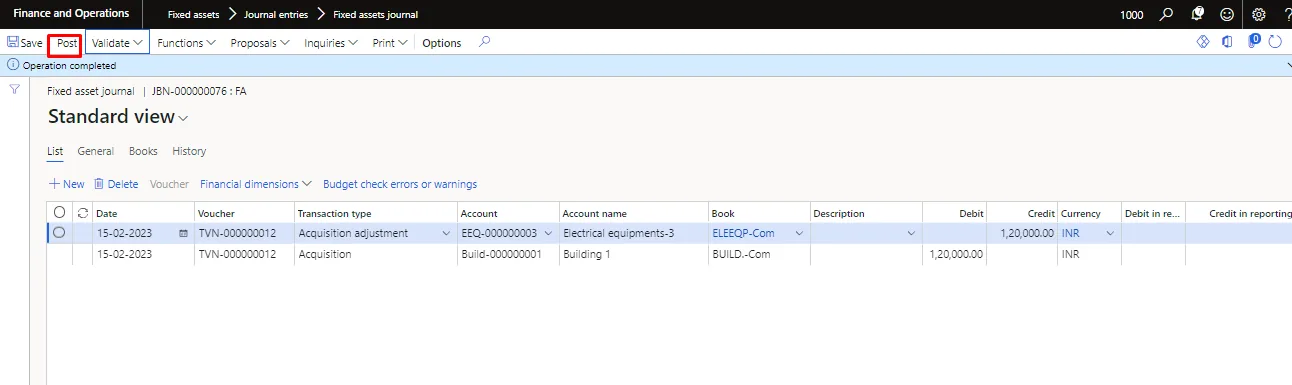Sort by Voucher column header
This screenshot has height=385, width=1292.
point(216,213)
